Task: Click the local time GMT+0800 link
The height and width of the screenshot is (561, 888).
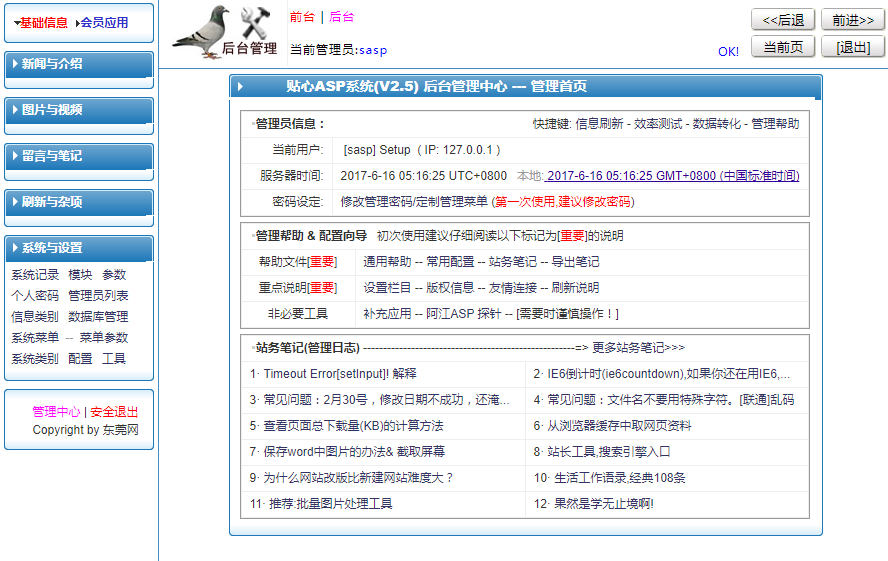Action: point(673,175)
